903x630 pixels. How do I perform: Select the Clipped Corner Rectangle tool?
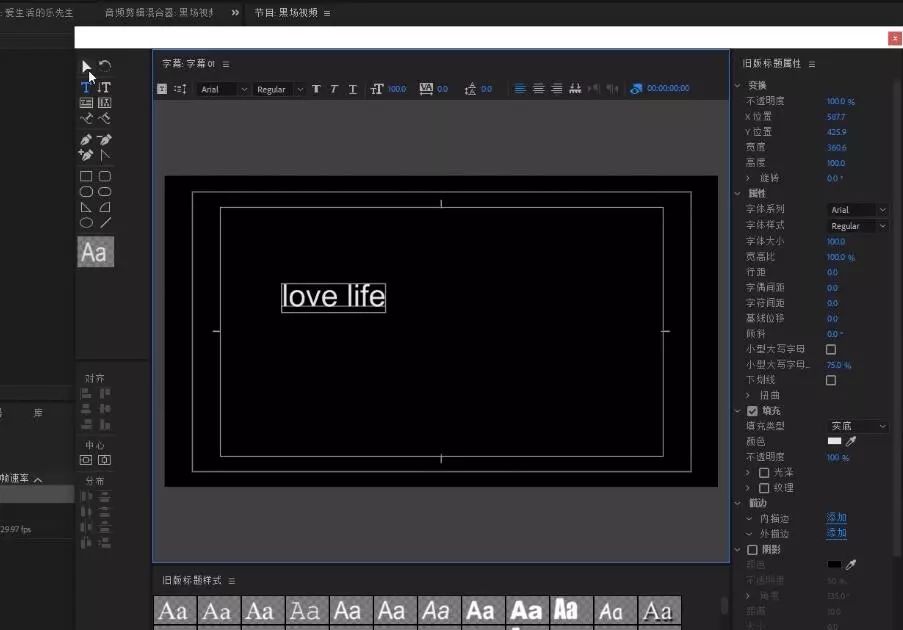[x=86, y=192]
